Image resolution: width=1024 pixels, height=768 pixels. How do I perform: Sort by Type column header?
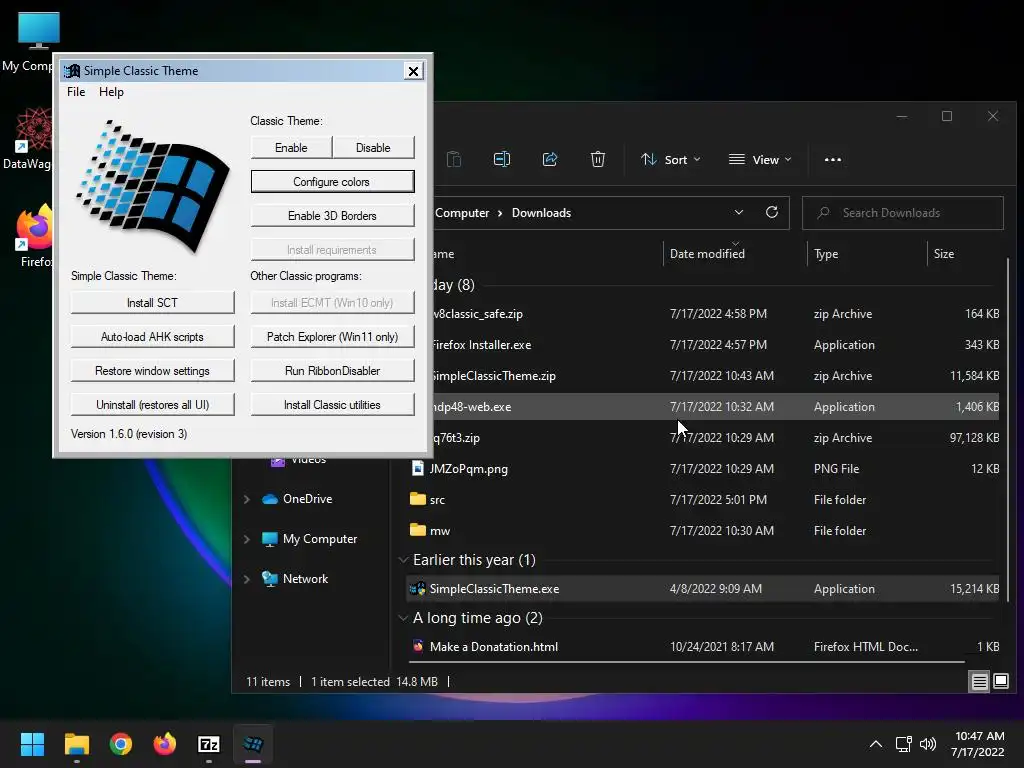(826, 253)
